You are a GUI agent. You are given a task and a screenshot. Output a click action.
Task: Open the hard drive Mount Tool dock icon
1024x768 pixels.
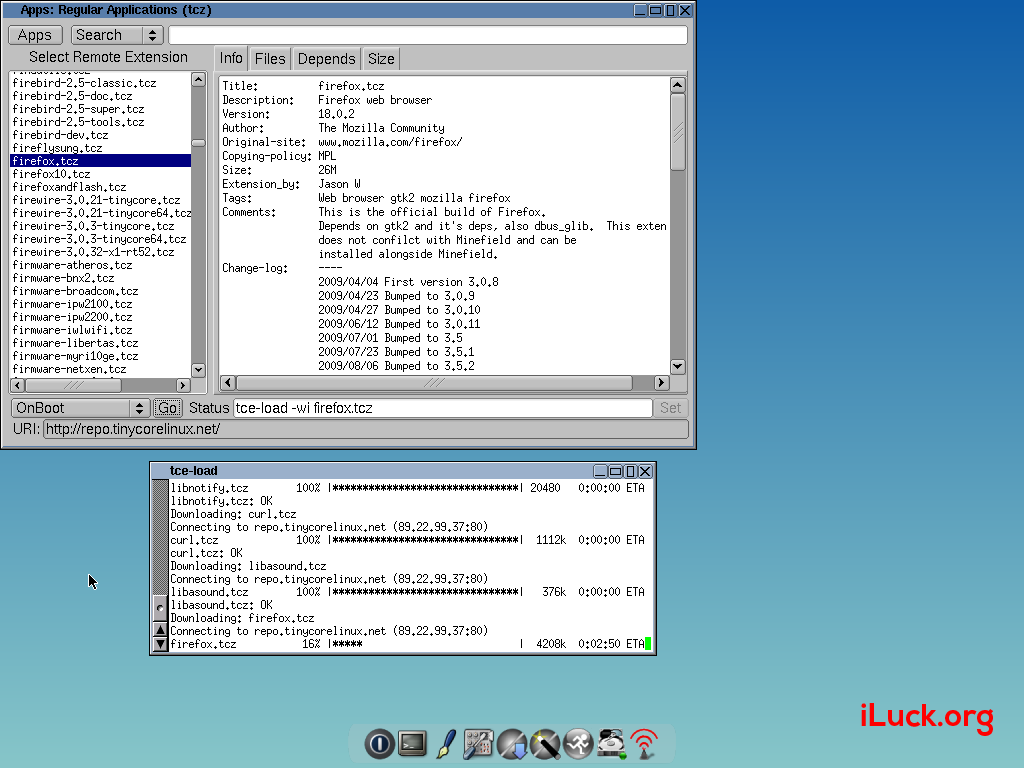coord(612,744)
